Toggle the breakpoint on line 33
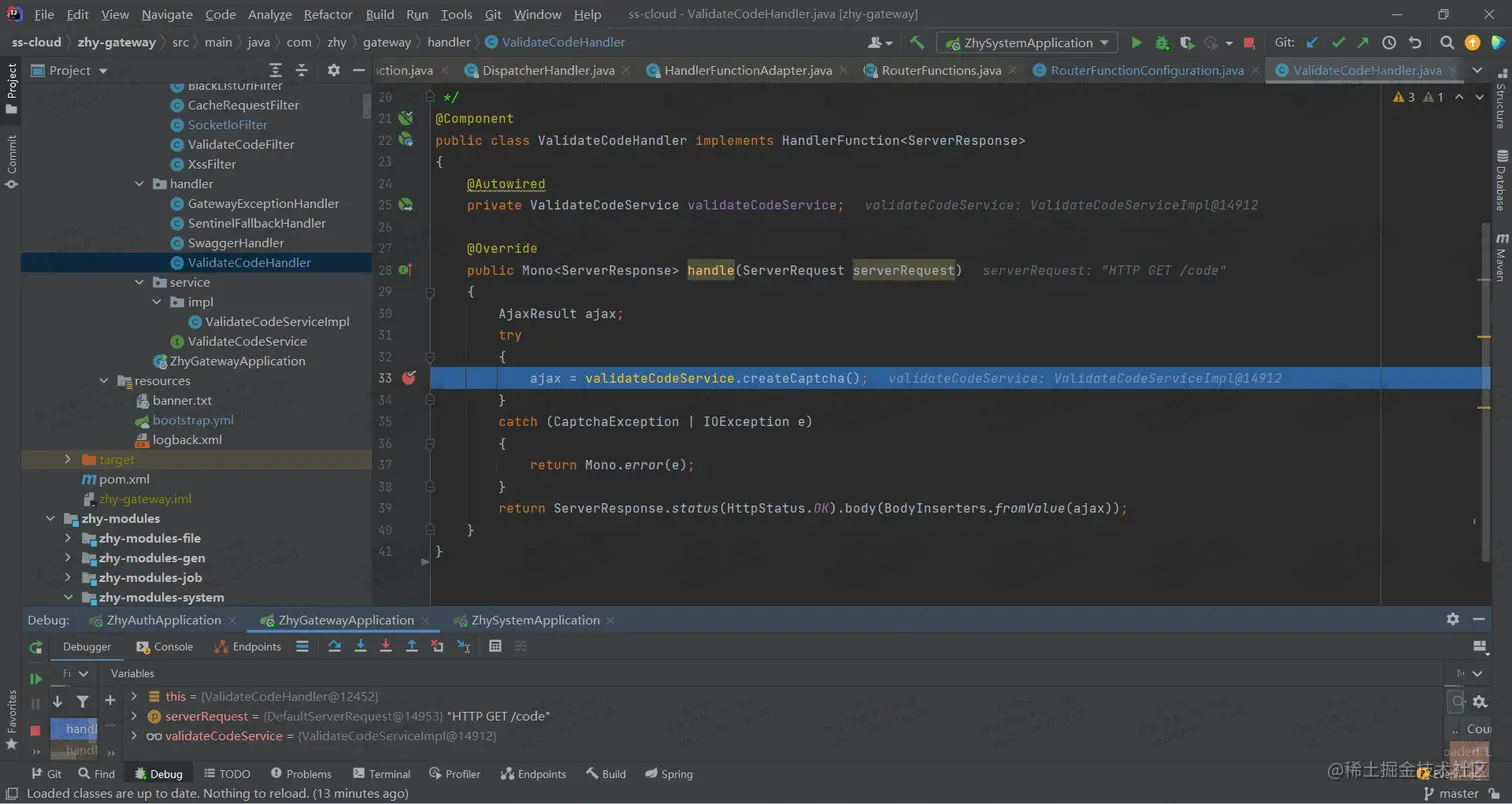 [408, 378]
